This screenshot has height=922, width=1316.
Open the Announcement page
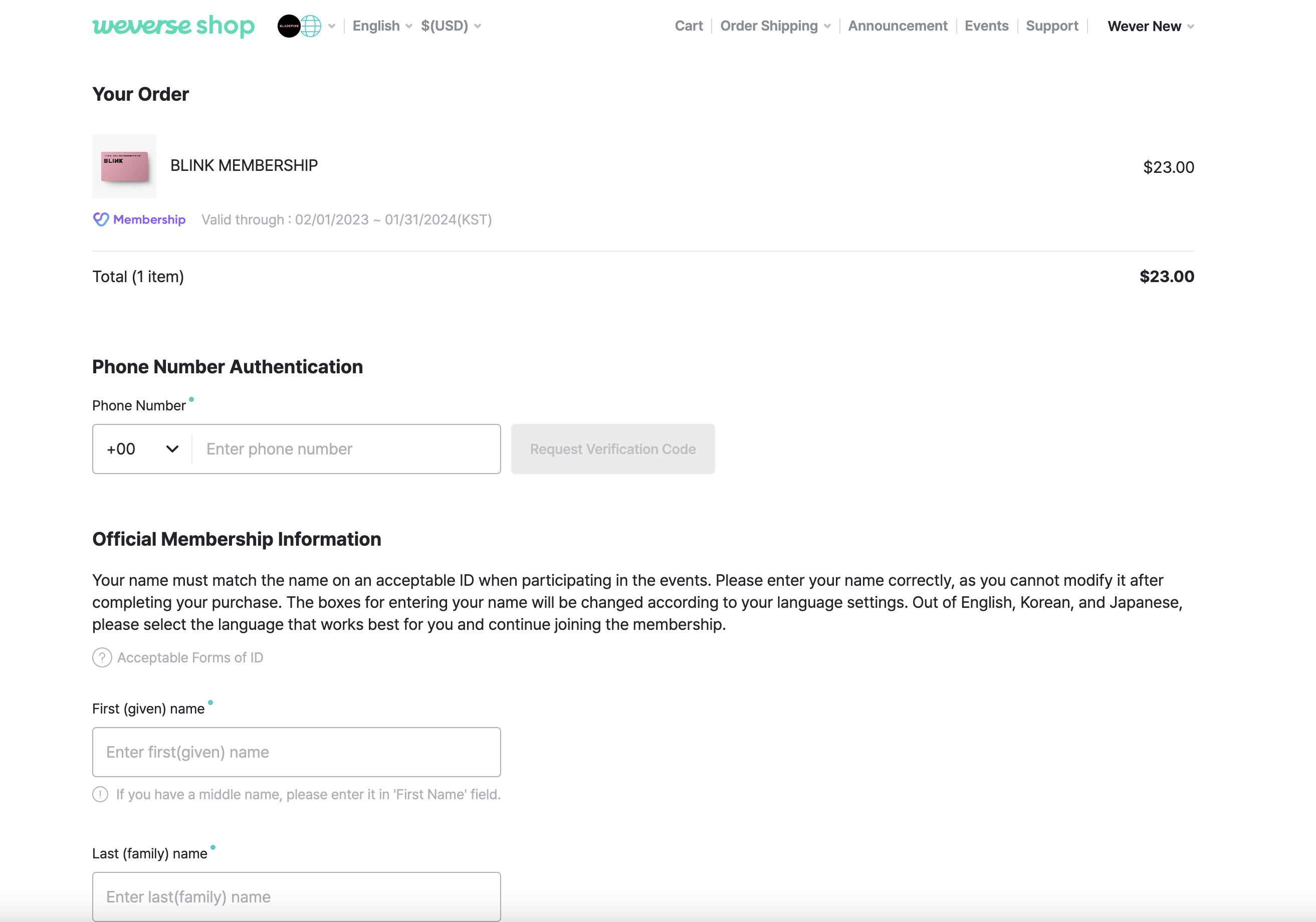tap(897, 26)
